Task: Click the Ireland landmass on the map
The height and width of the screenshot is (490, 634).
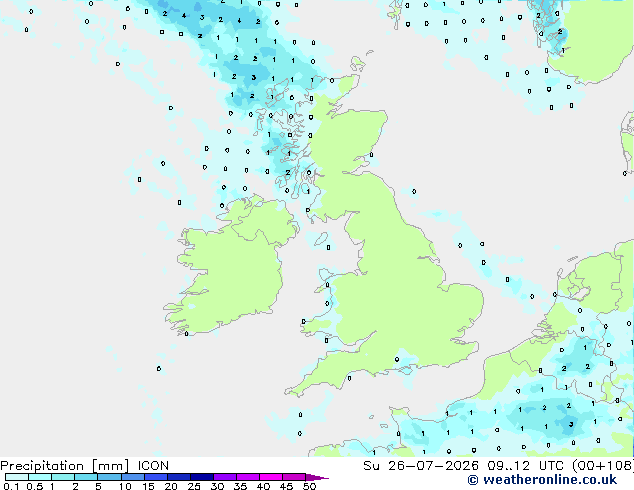Action: tap(230, 271)
